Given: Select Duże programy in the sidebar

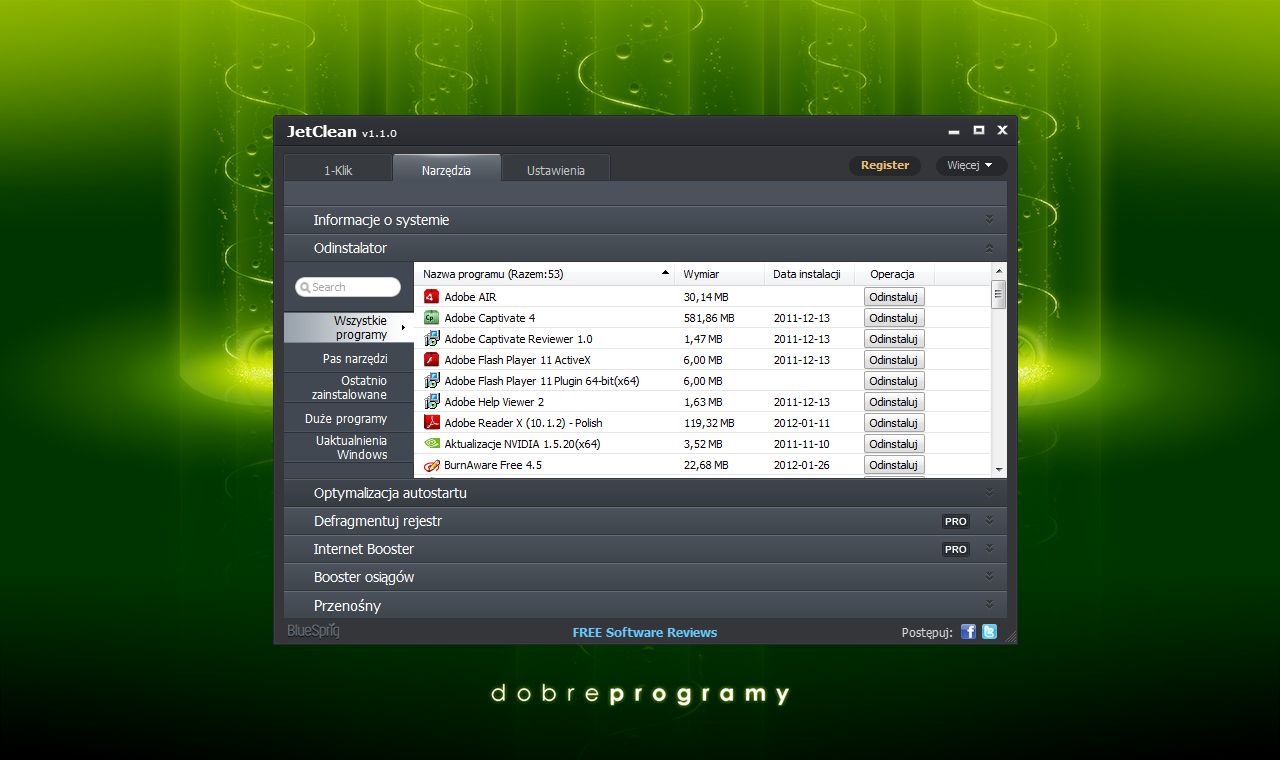Looking at the screenshot, I should [348, 419].
